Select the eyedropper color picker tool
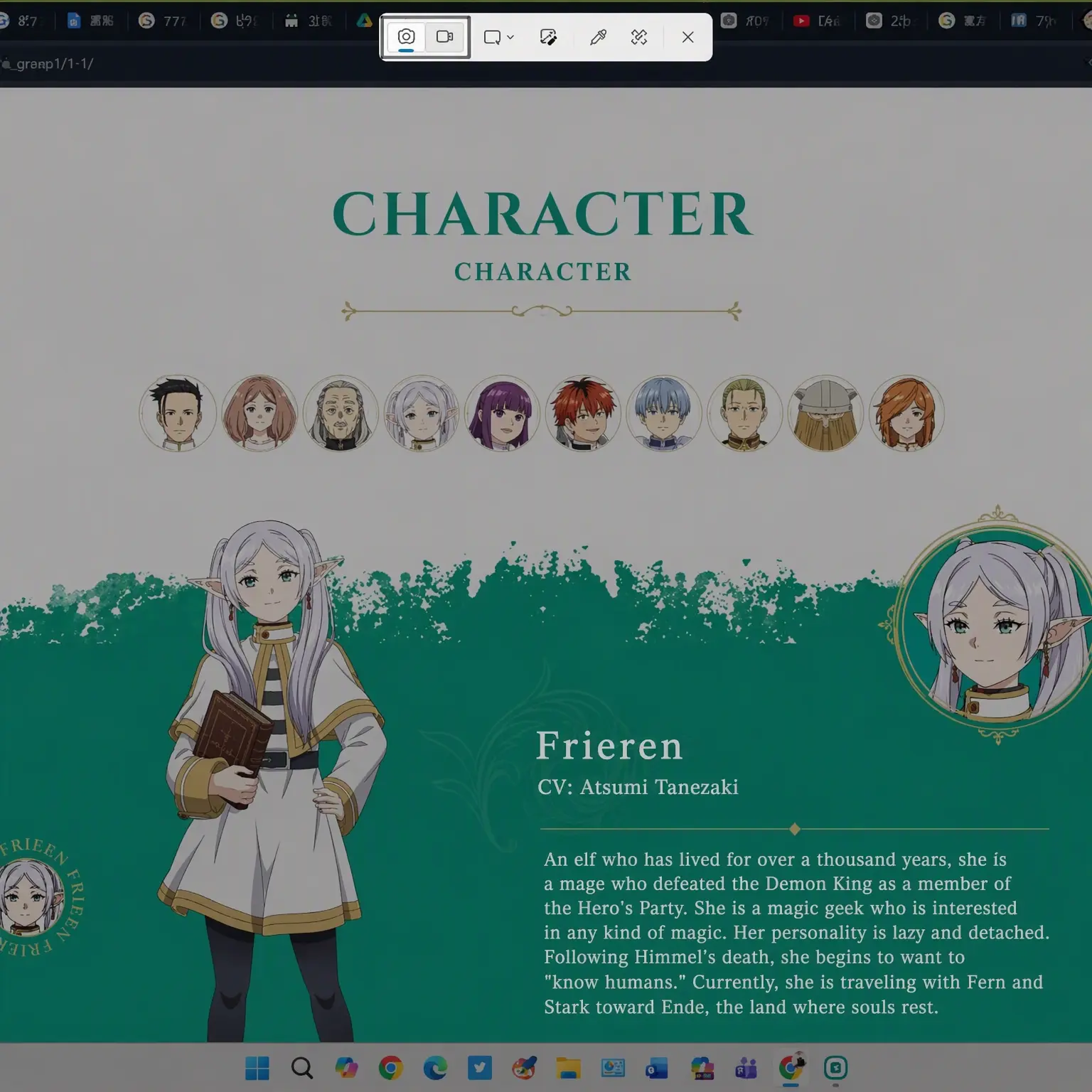 click(598, 37)
